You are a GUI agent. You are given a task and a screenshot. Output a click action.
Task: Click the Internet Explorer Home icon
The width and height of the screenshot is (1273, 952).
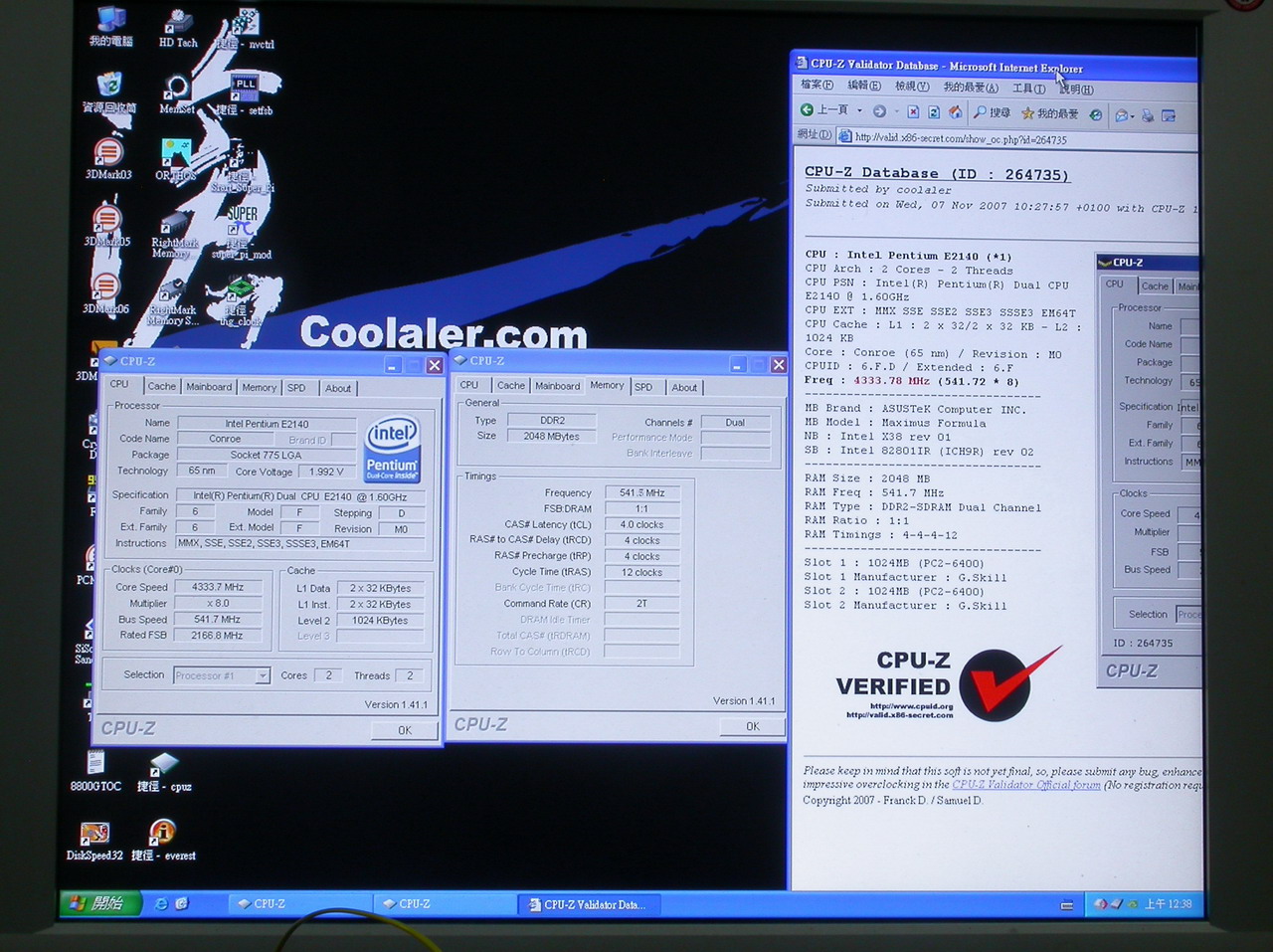pos(955,112)
